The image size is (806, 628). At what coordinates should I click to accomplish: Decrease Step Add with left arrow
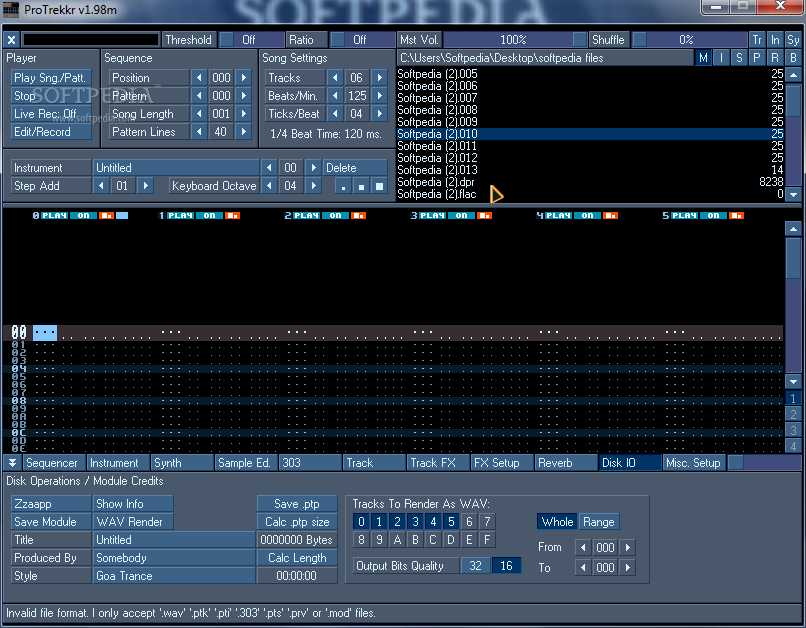coord(101,186)
